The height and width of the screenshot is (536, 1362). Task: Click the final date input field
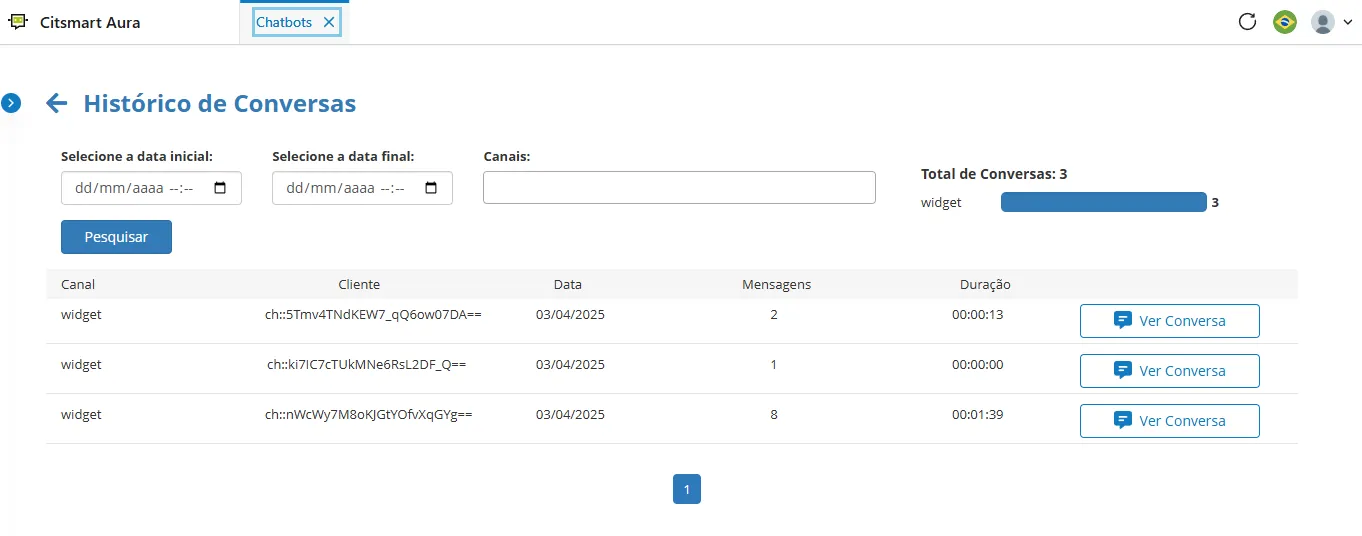coord(362,188)
